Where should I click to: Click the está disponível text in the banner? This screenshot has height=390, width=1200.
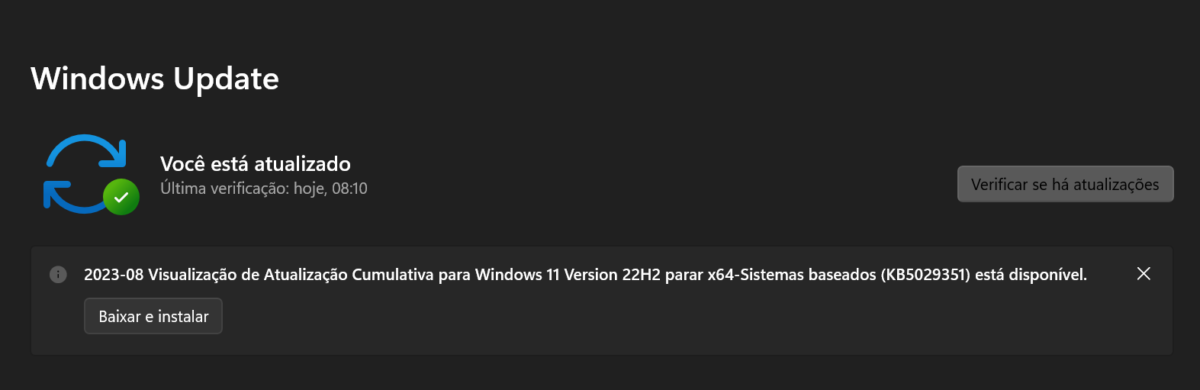[x=1033, y=274]
